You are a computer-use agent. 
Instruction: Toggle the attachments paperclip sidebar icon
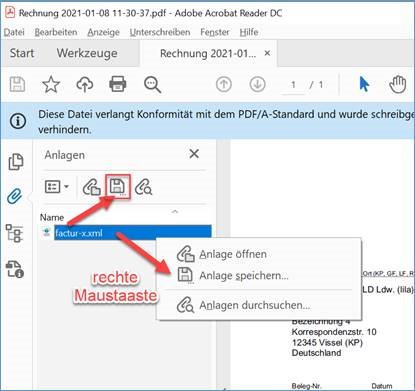point(15,196)
